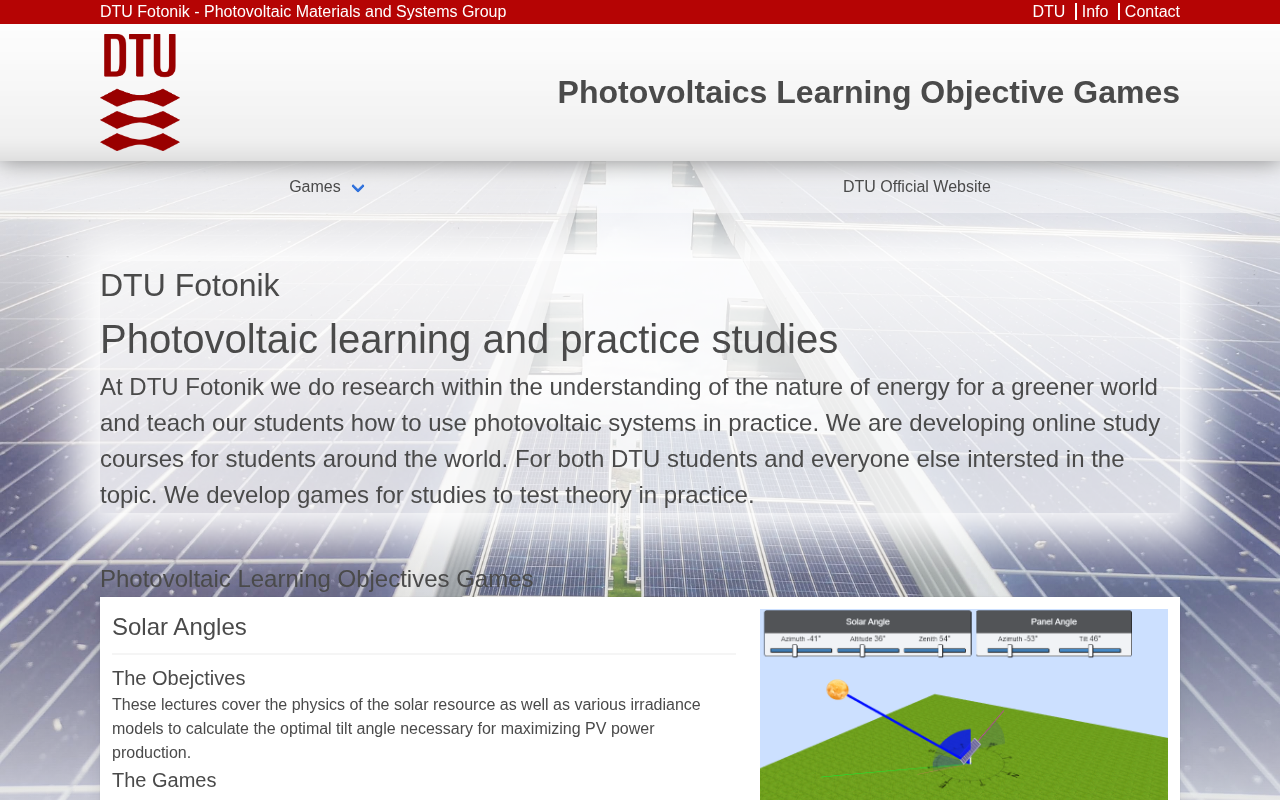Viewport: 1280px width, 800px height.
Task: Click the Solar Angles heading
Action: 179,627
